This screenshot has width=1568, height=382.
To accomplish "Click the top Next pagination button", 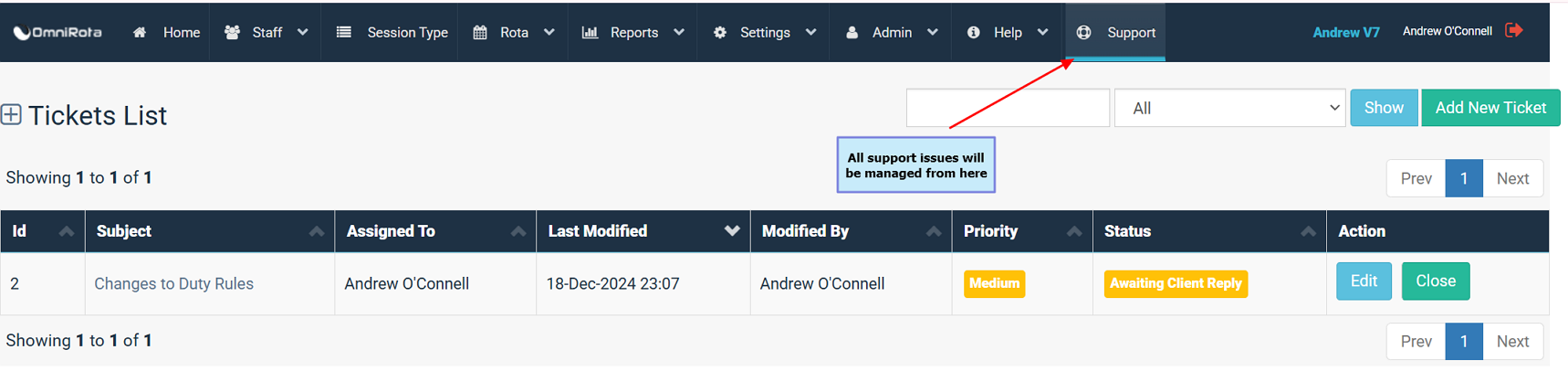I will [1512, 179].
